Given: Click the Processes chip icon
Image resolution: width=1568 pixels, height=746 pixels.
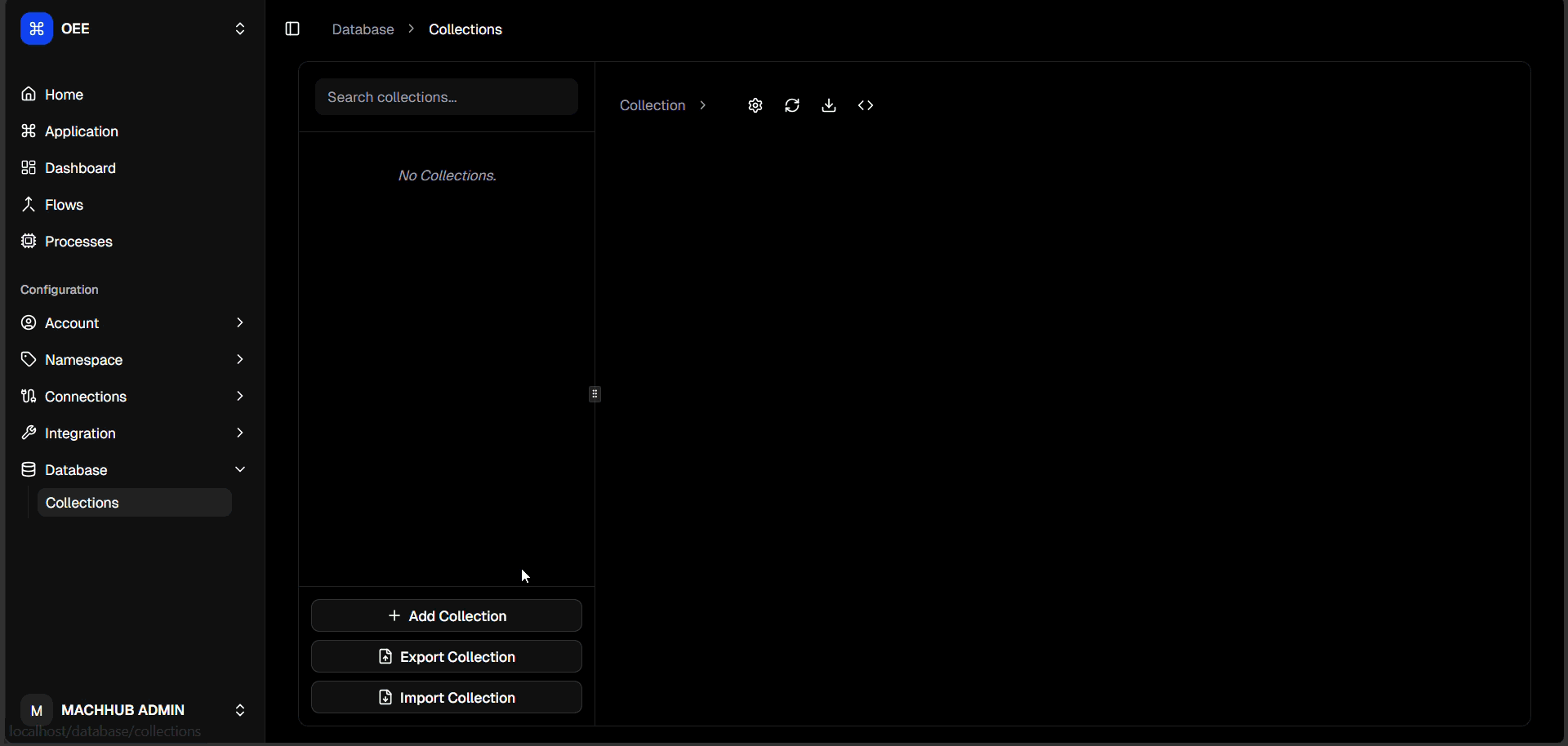Looking at the screenshot, I should [x=29, y=241].
